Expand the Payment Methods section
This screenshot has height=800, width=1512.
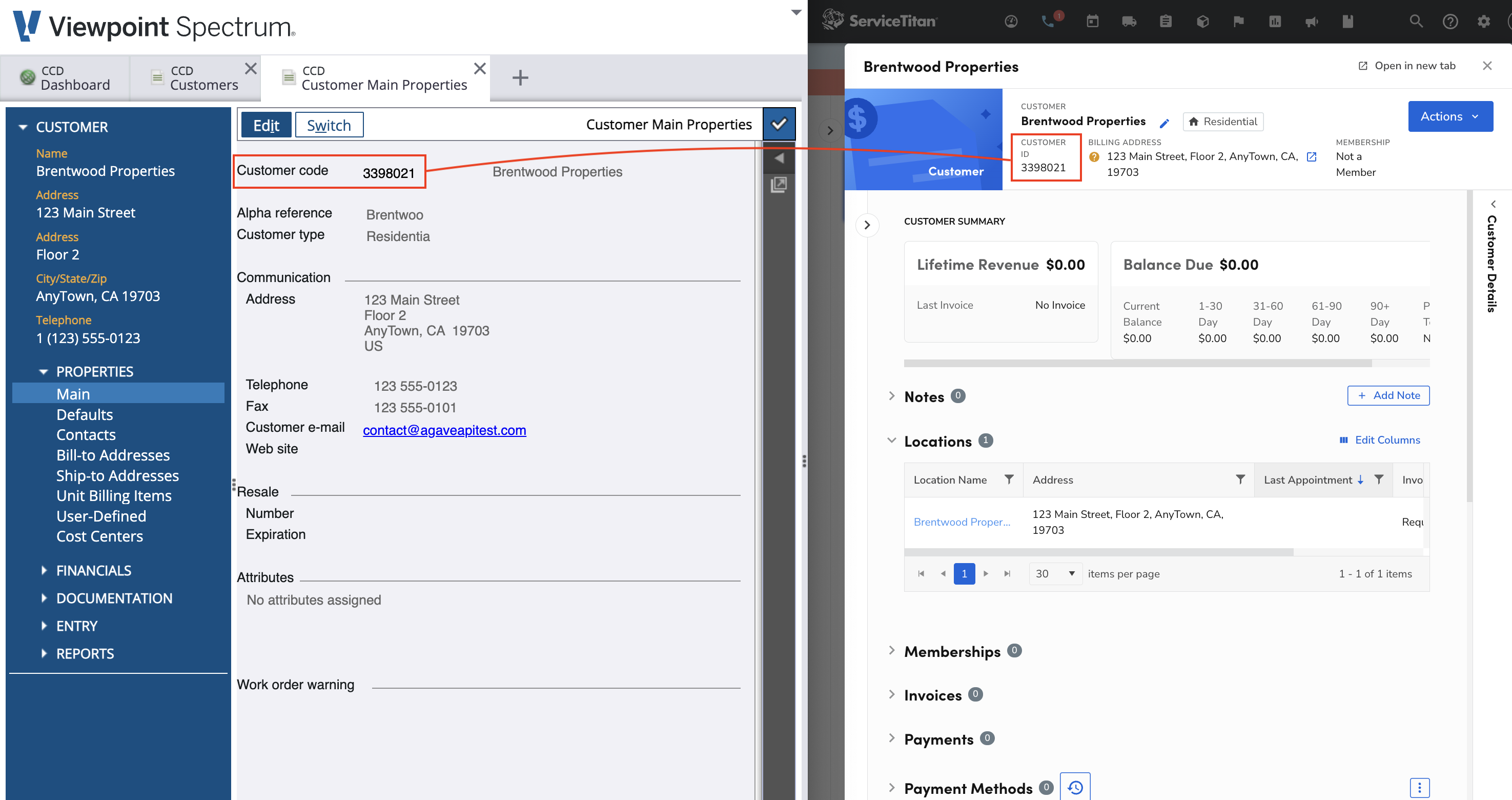coord(892,788)
